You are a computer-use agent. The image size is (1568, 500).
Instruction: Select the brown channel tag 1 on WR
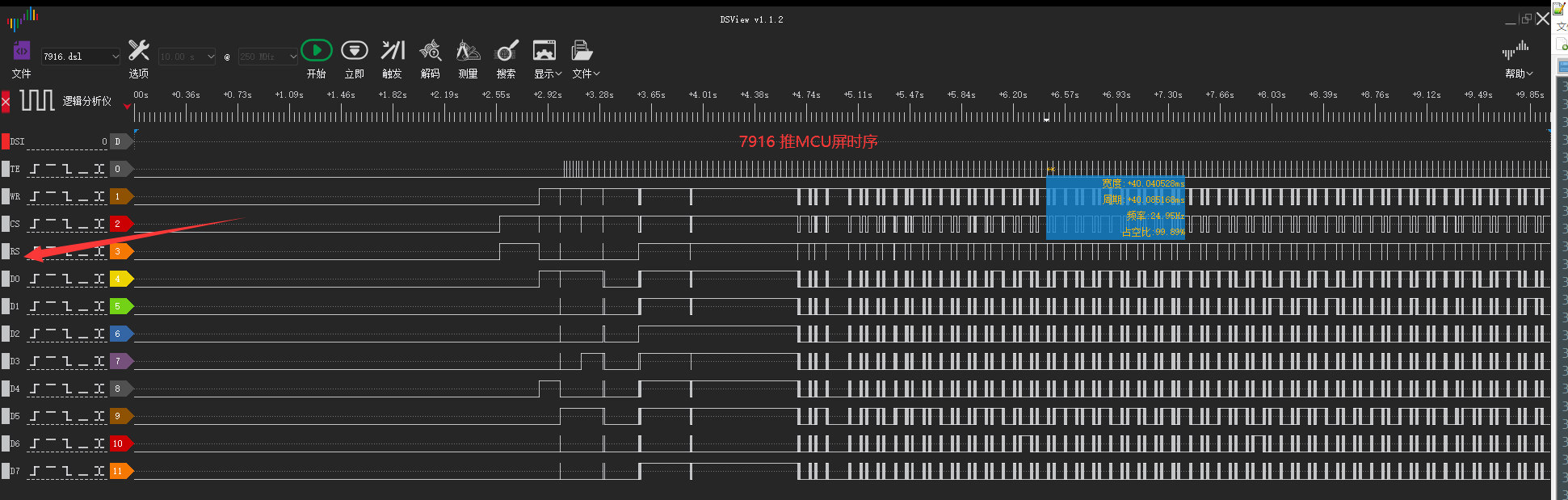(121, 196)
